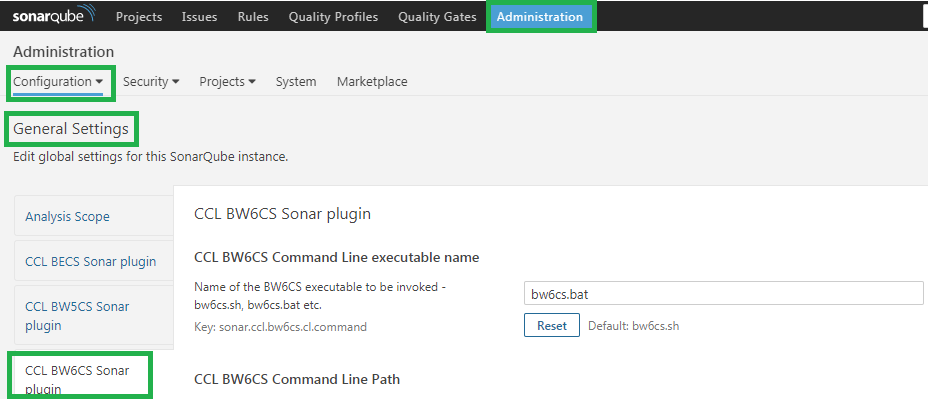928x399 pixels.
Task: Open the Projects page in top navigation bar
Action: tap(139, 17)
